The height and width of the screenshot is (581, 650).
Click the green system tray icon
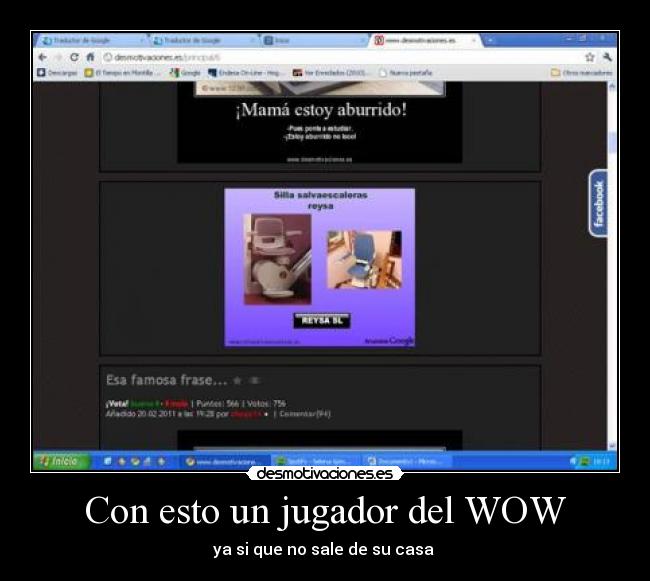click(x=585, y=461)
